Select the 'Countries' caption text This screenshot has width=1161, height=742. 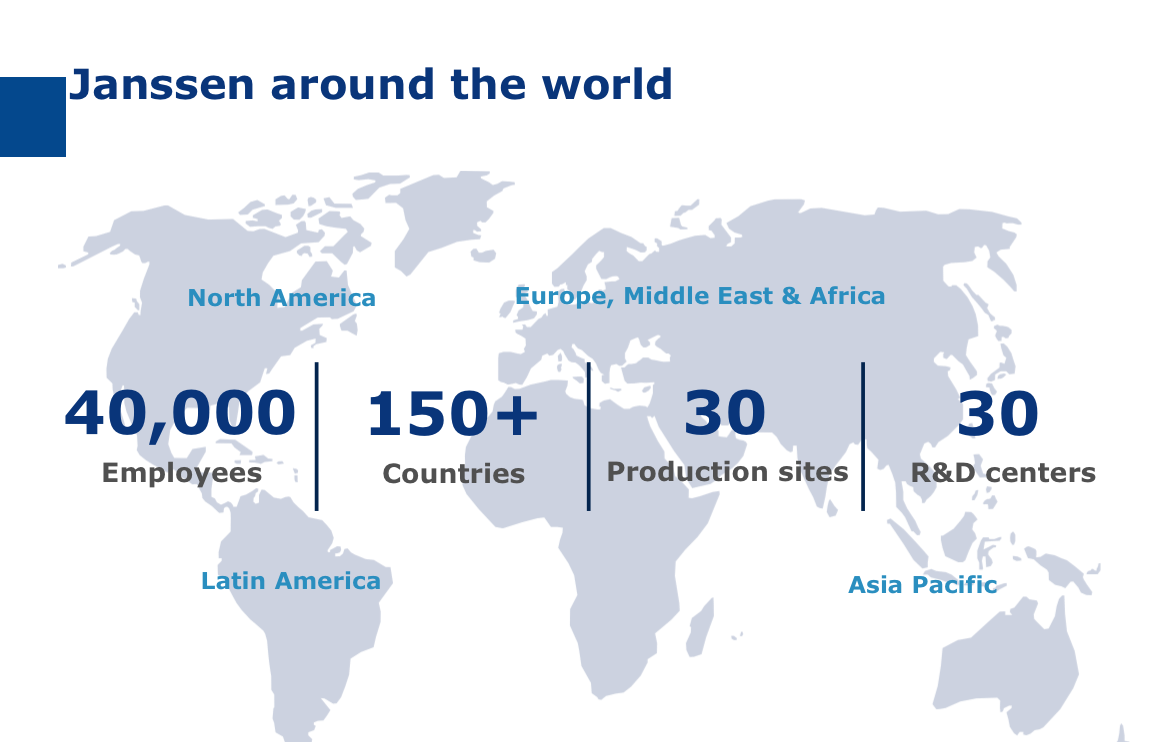(453, 473)
